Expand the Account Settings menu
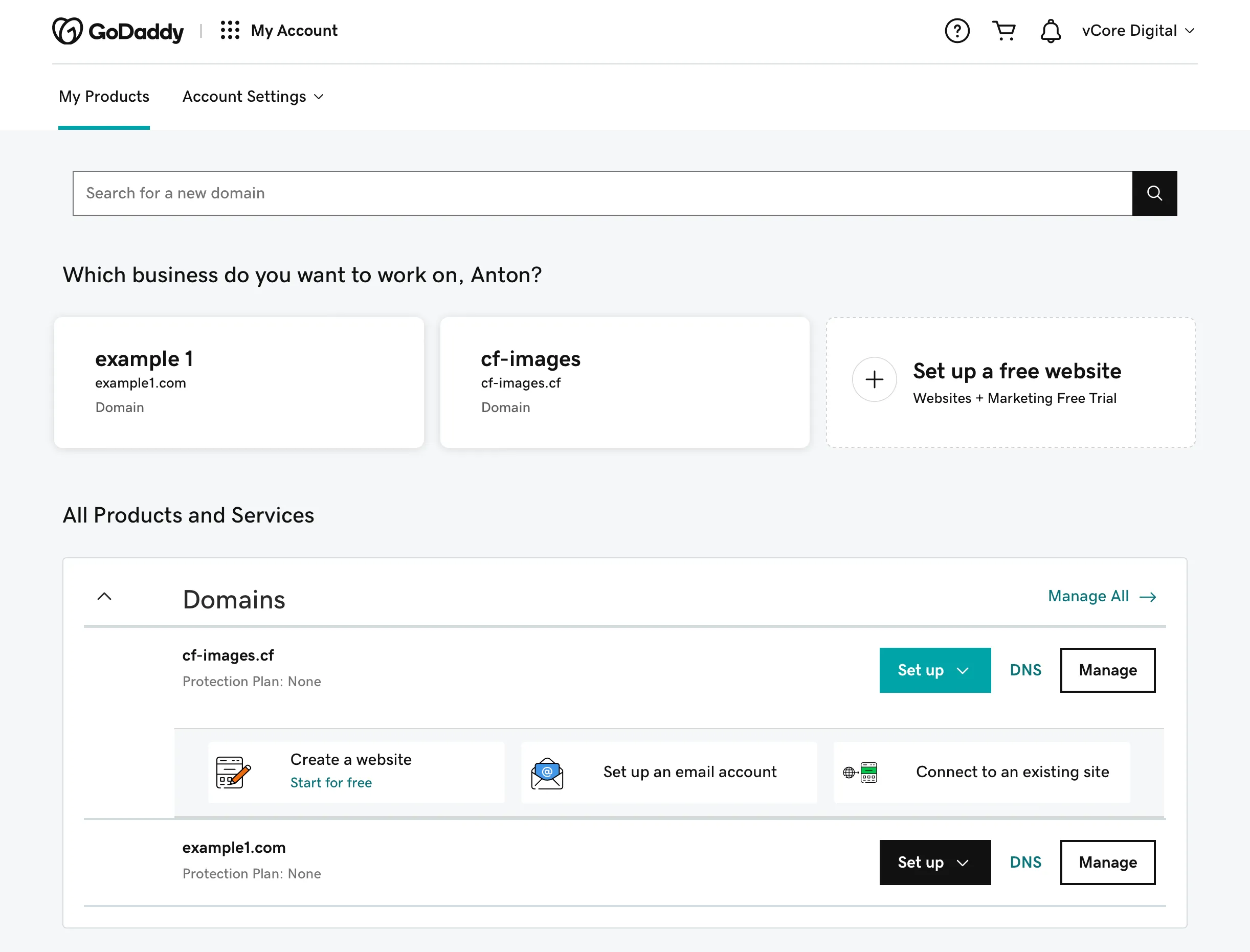 253,96
